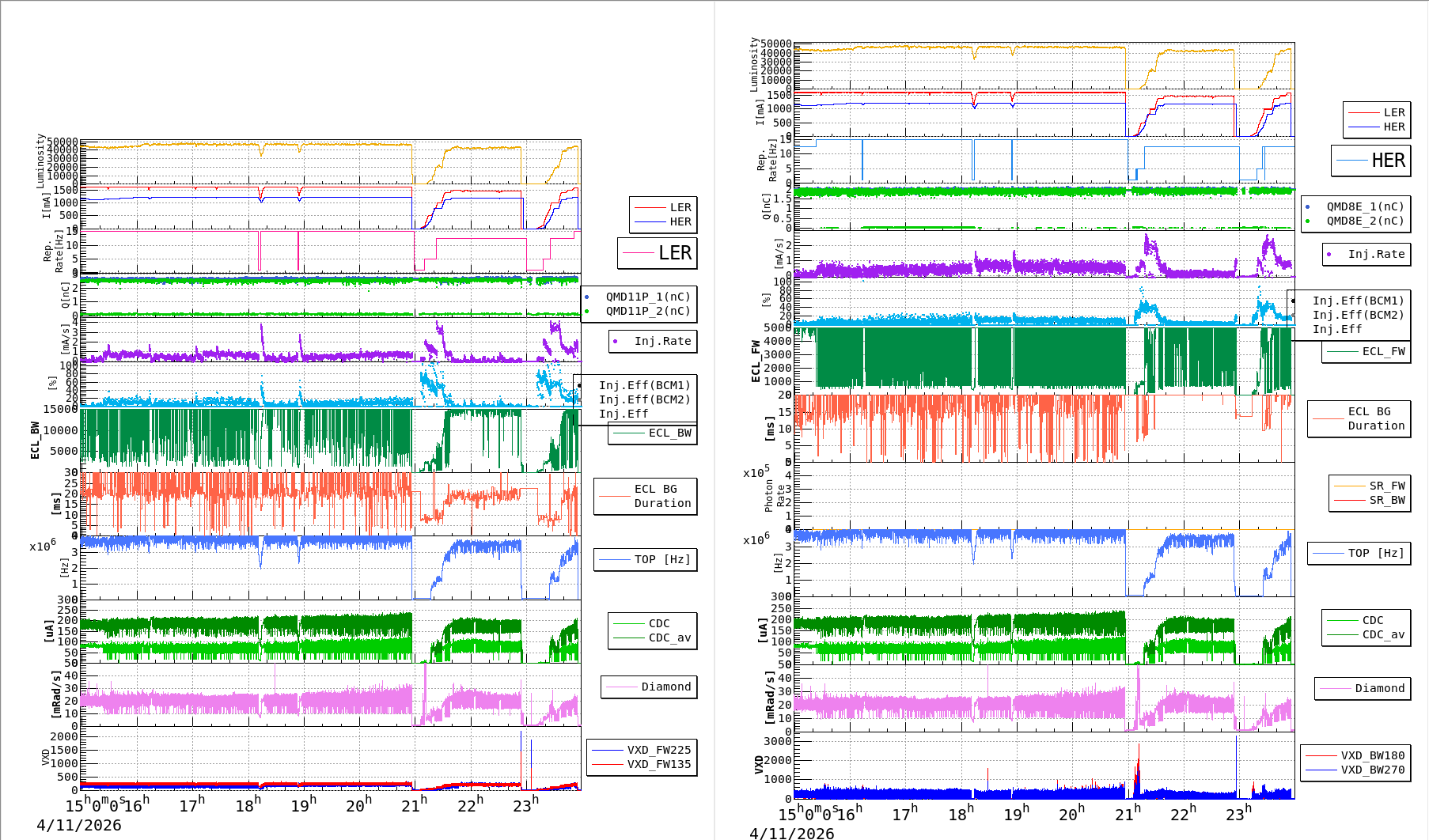This screenshot has width=1429, height=840.
Task: Click the ECL_BW vertical axis title
Action: (x=35, y=440)
